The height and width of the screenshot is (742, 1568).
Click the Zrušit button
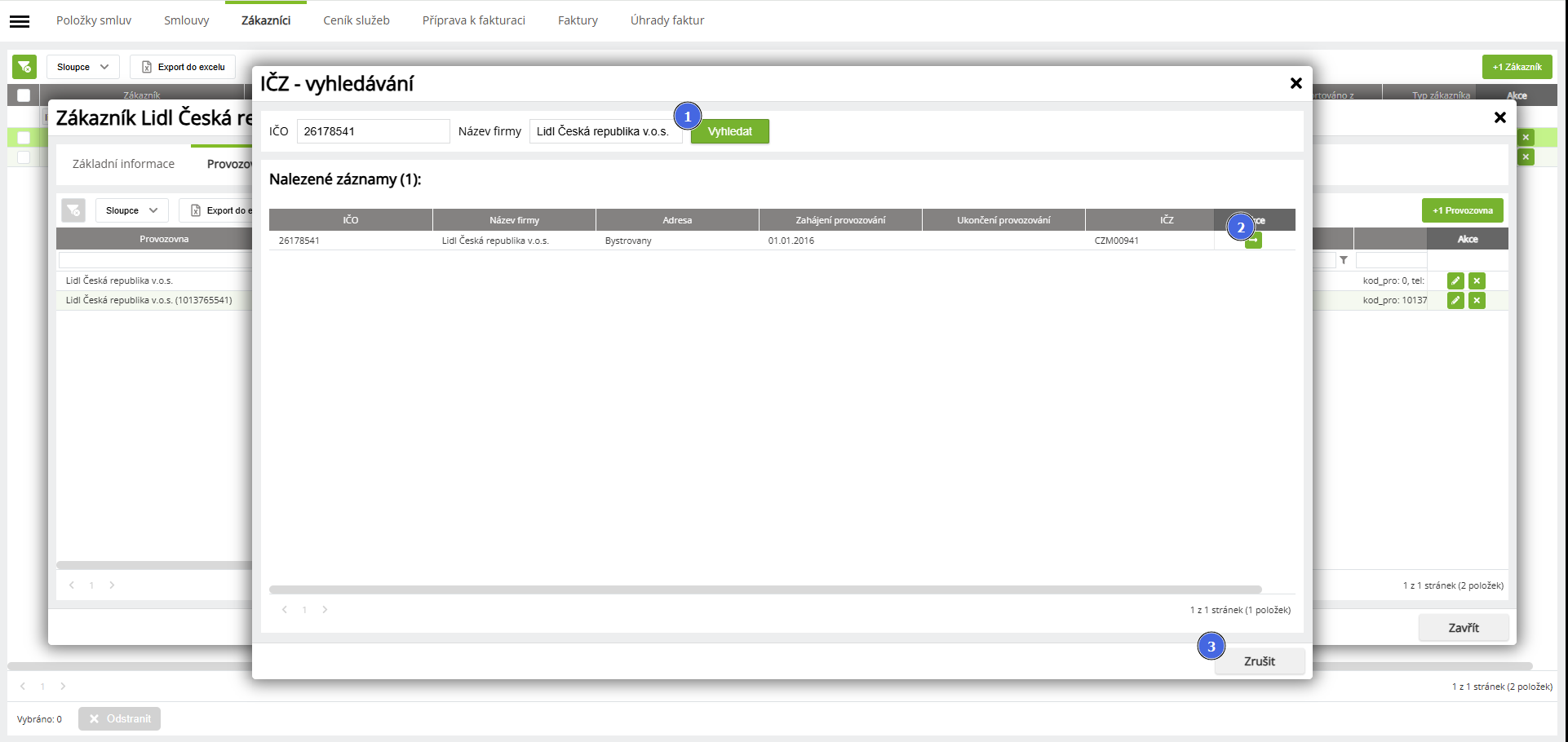point(1260,661)
